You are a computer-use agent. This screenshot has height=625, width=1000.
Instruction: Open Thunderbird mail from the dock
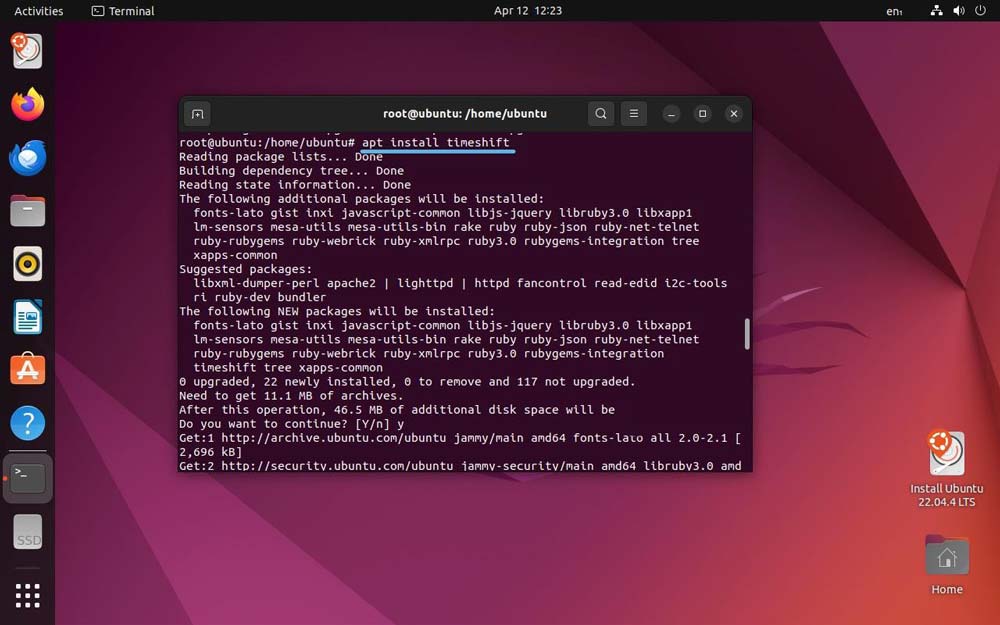pos(28,158)
